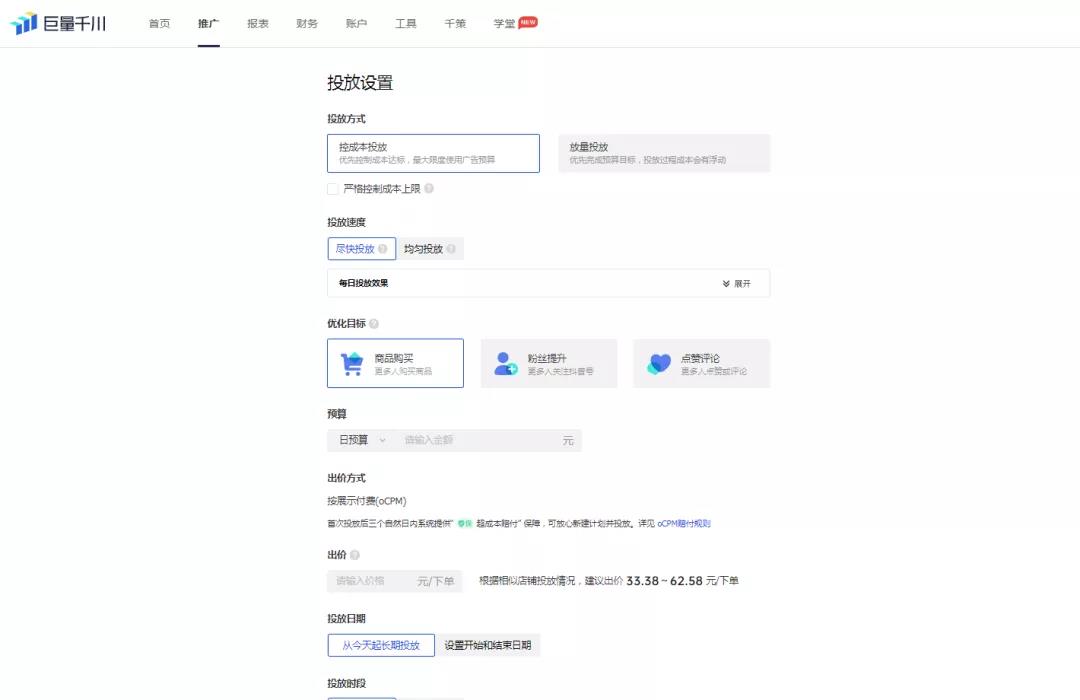Viewport: 1080px width, 700px height.
Task: Open the oCPM赔付规则 link
Action: (684, 523)
